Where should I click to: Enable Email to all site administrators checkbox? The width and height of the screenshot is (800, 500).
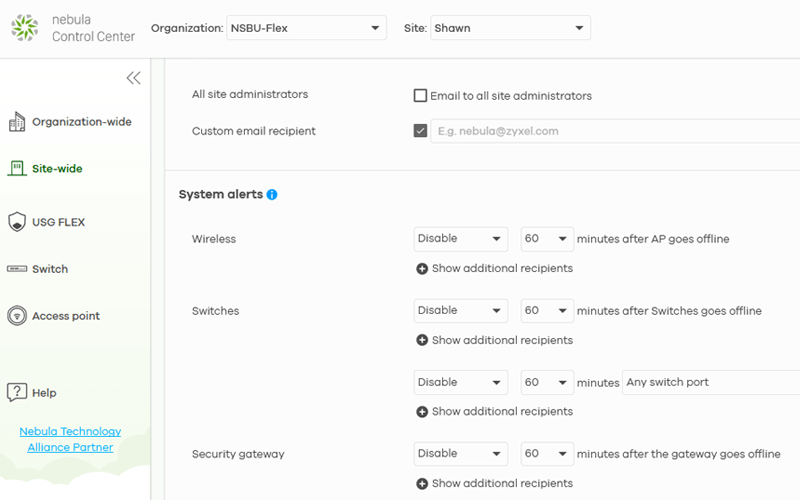pyautogui.click(x=420, y=95)
